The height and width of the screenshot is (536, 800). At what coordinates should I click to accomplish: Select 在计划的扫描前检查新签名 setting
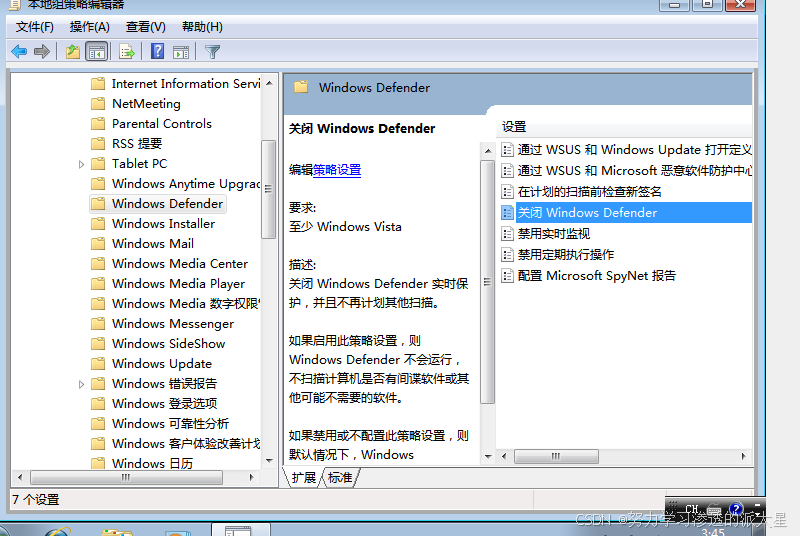[x=589, y=192]
